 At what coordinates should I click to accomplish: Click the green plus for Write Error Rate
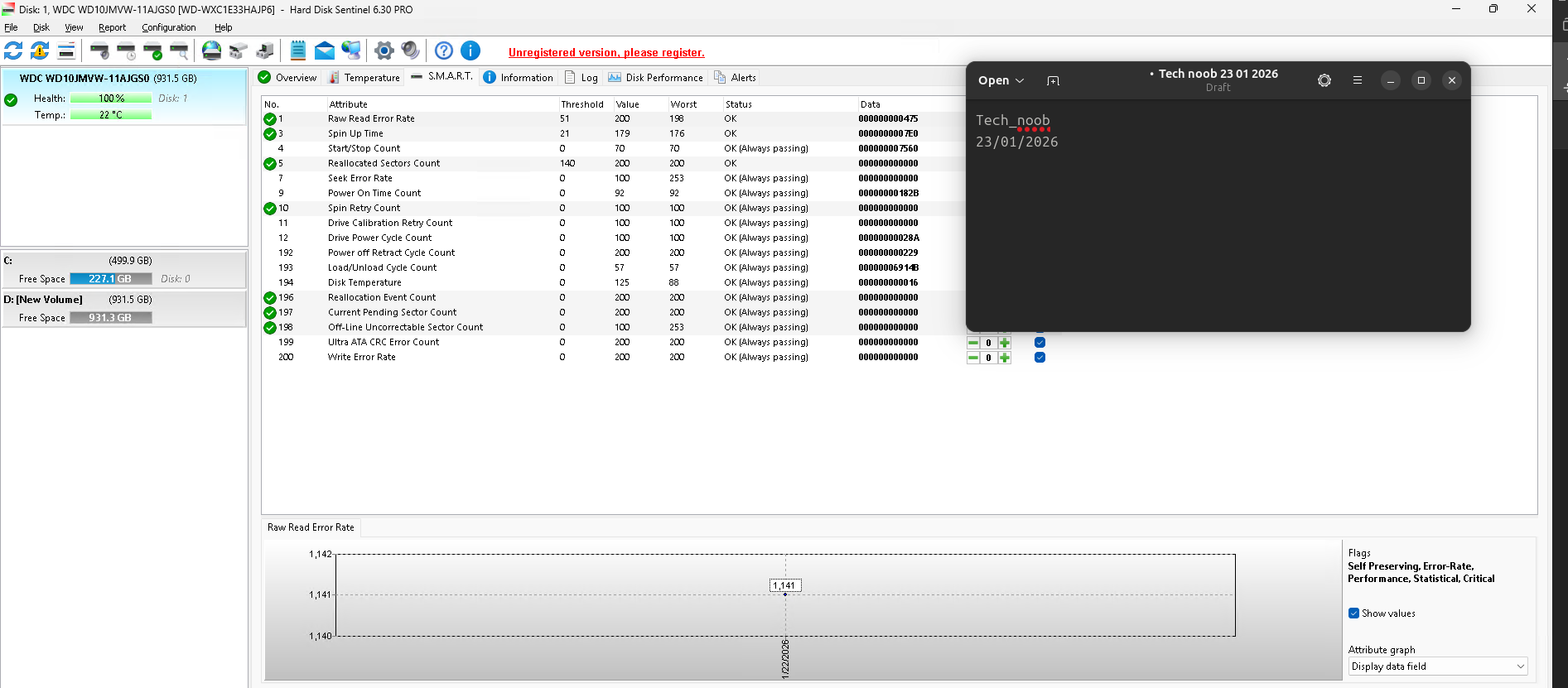coord(1005,358)
